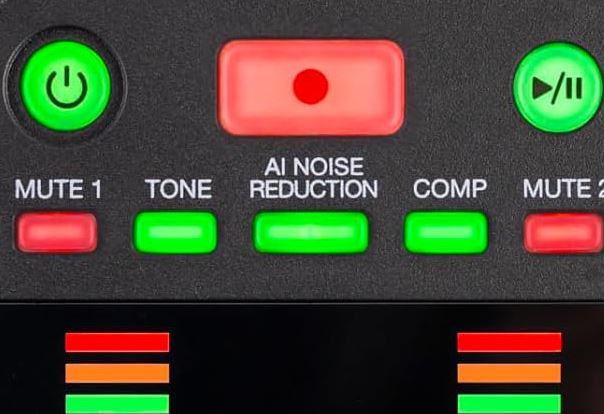Select the right meter's red clip segment

click(509, 342)
